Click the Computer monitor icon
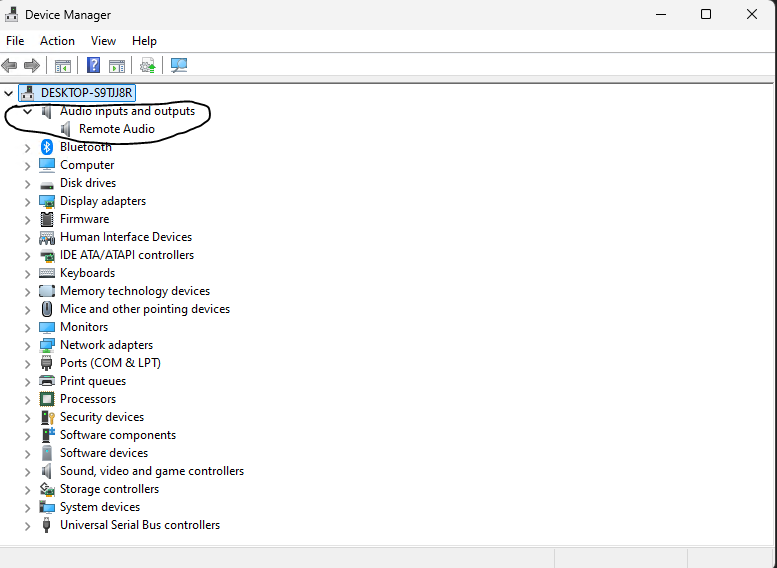Screen dimensions: 777x568 click(x=47, y=165)
